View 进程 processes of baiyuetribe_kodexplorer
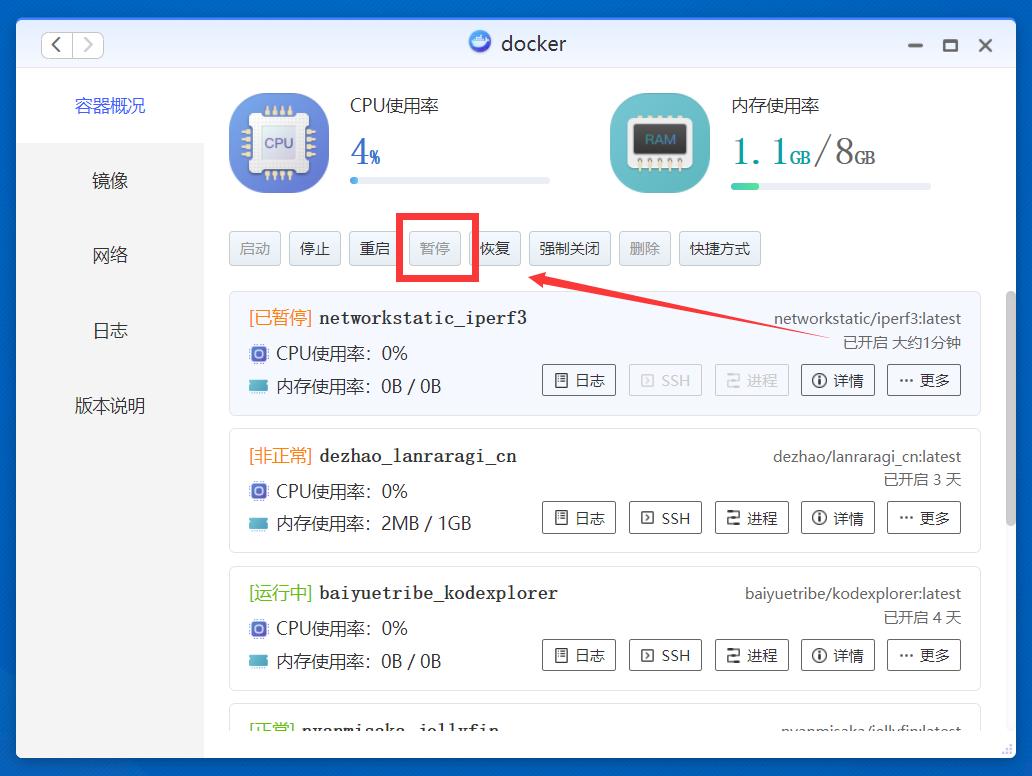The image size is (1032, 776). pos(751,655)
